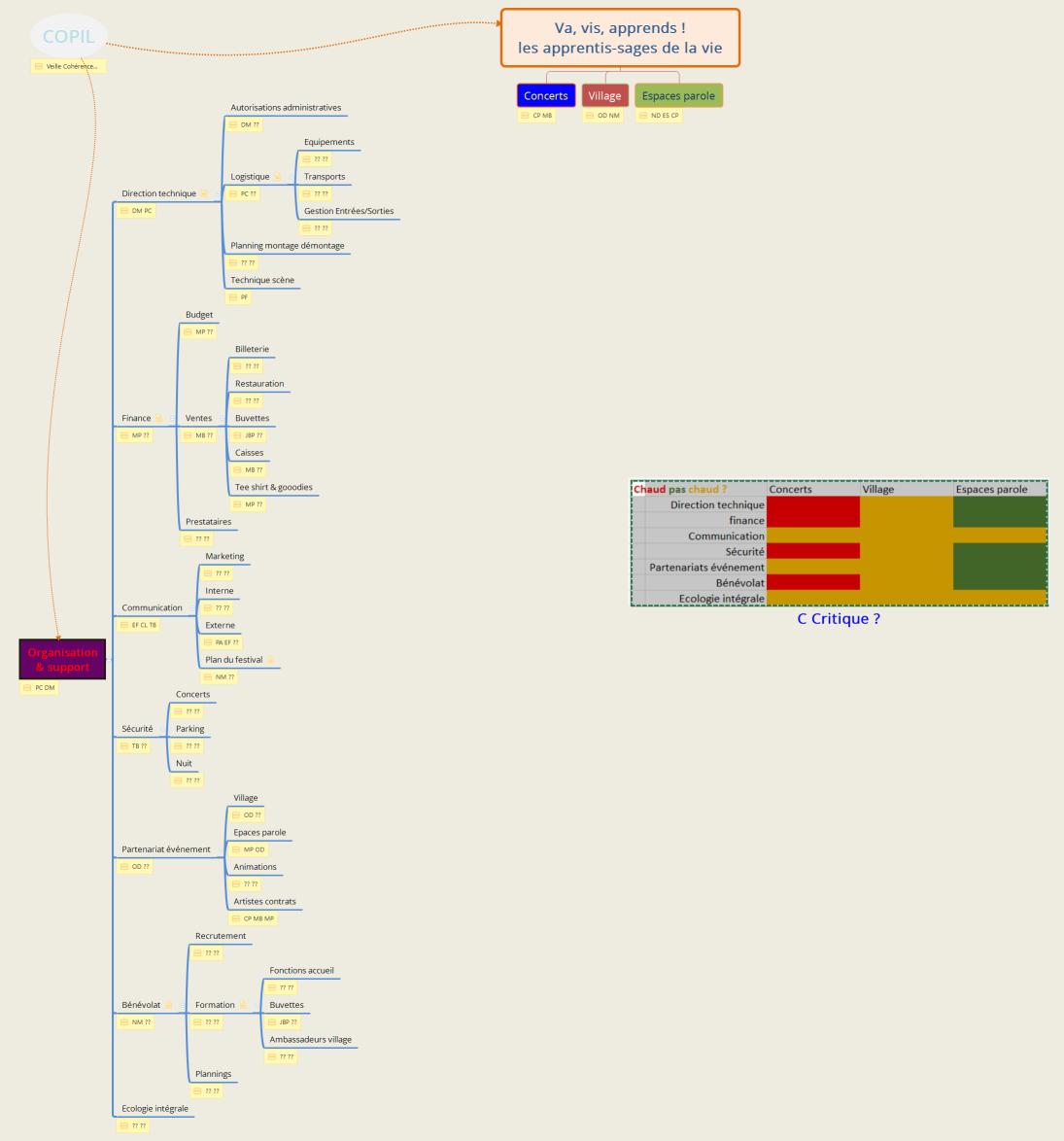Open the note icon beside Direction technique
1064x1141 pixels.
point(204,193)
